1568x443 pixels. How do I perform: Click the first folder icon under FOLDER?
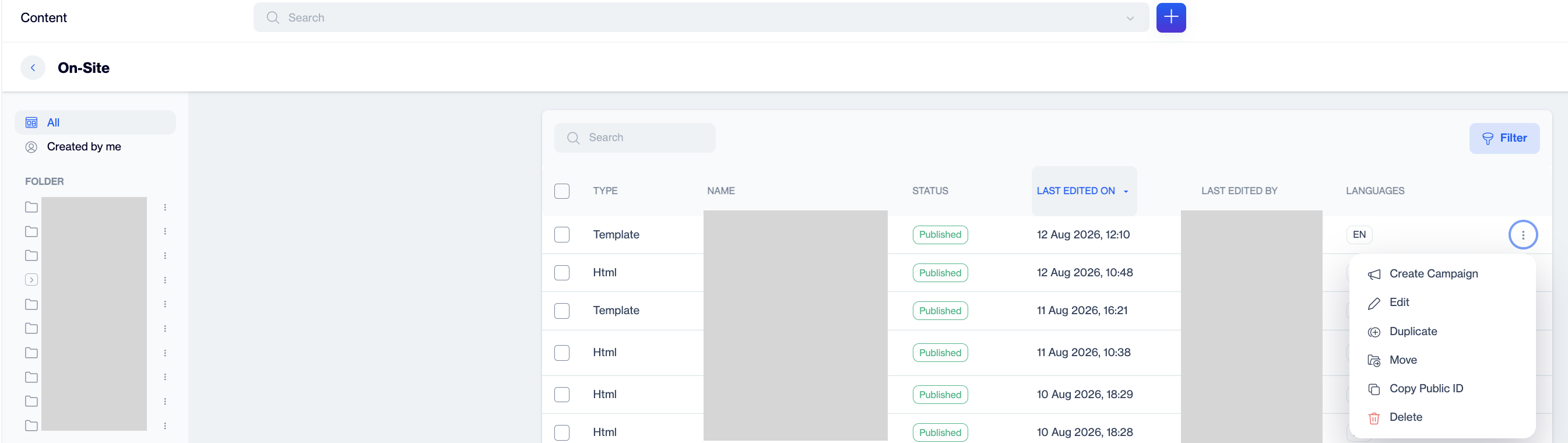click(31, 208)
